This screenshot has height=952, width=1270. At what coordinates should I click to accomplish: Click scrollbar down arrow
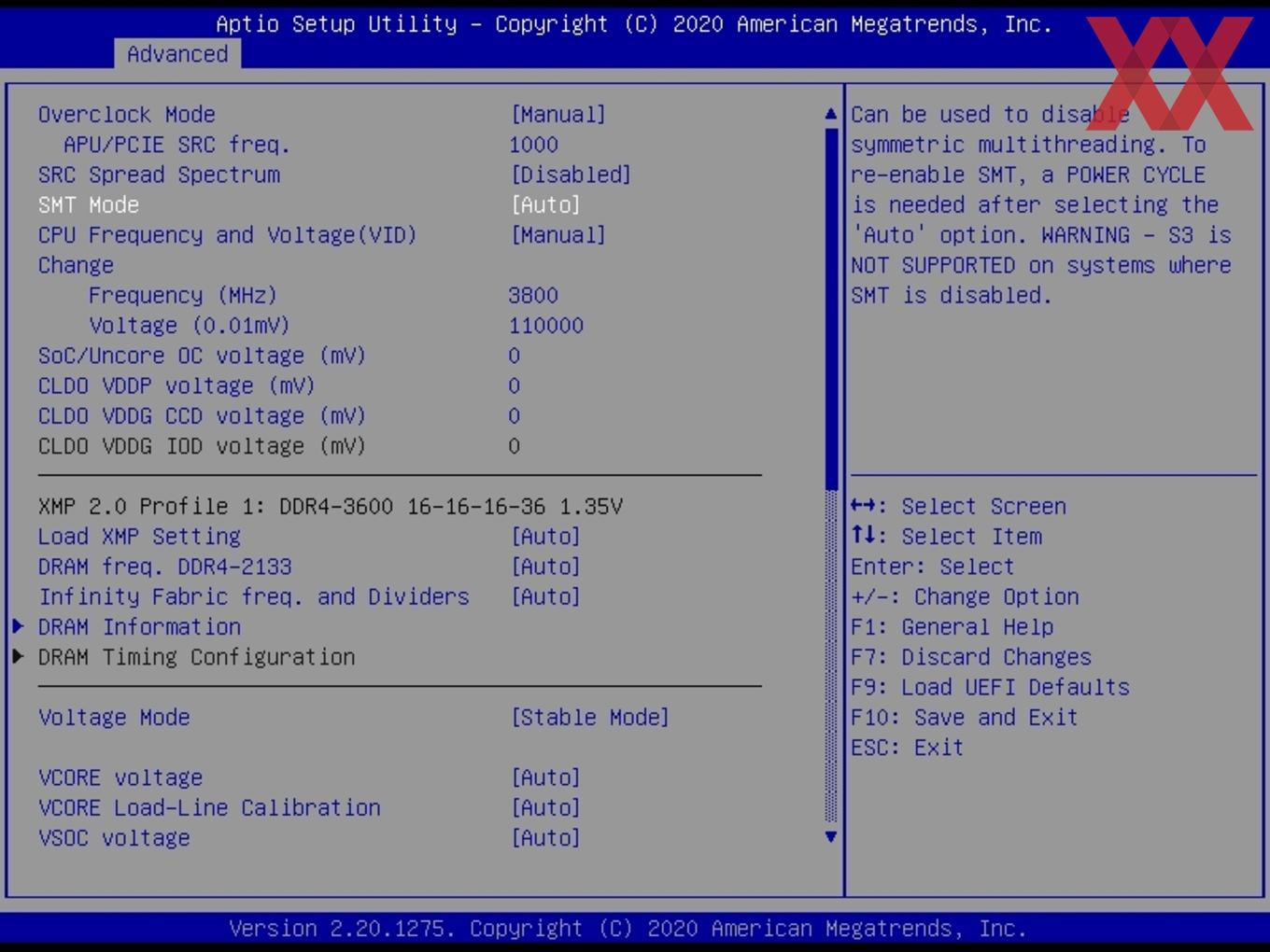pos(831,837)
